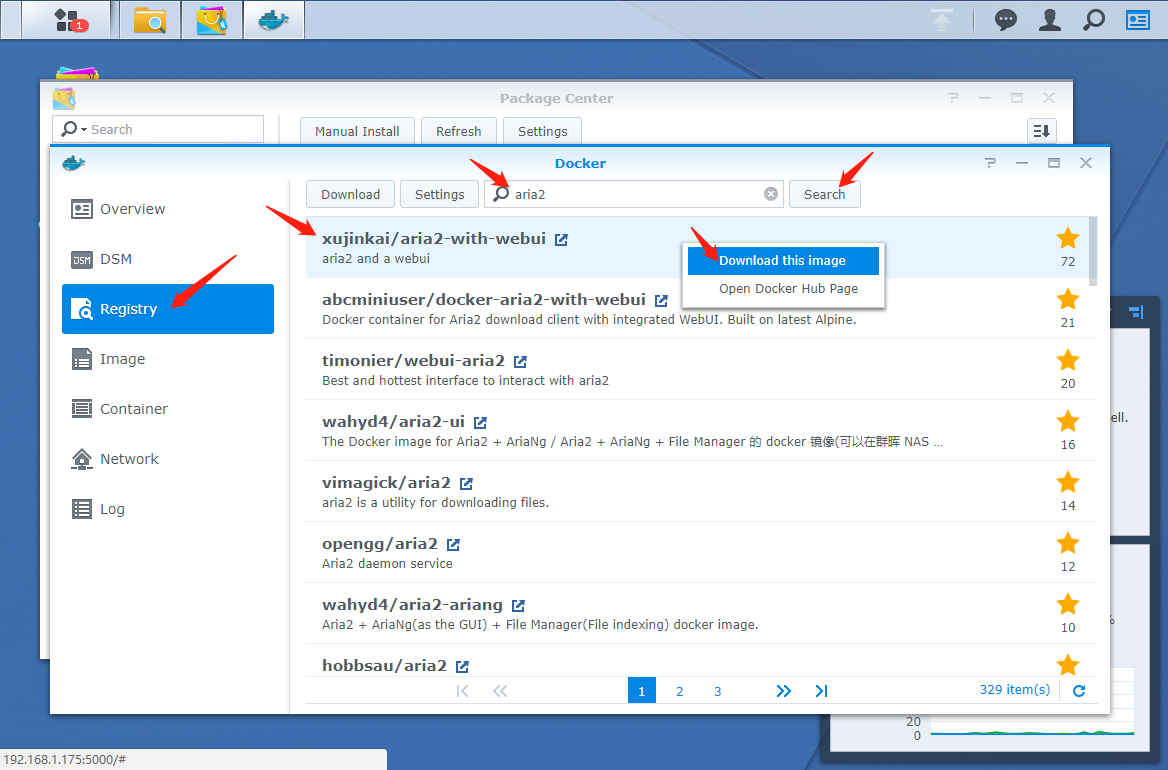Open notifications chat bubble icon

(1006, 20)
